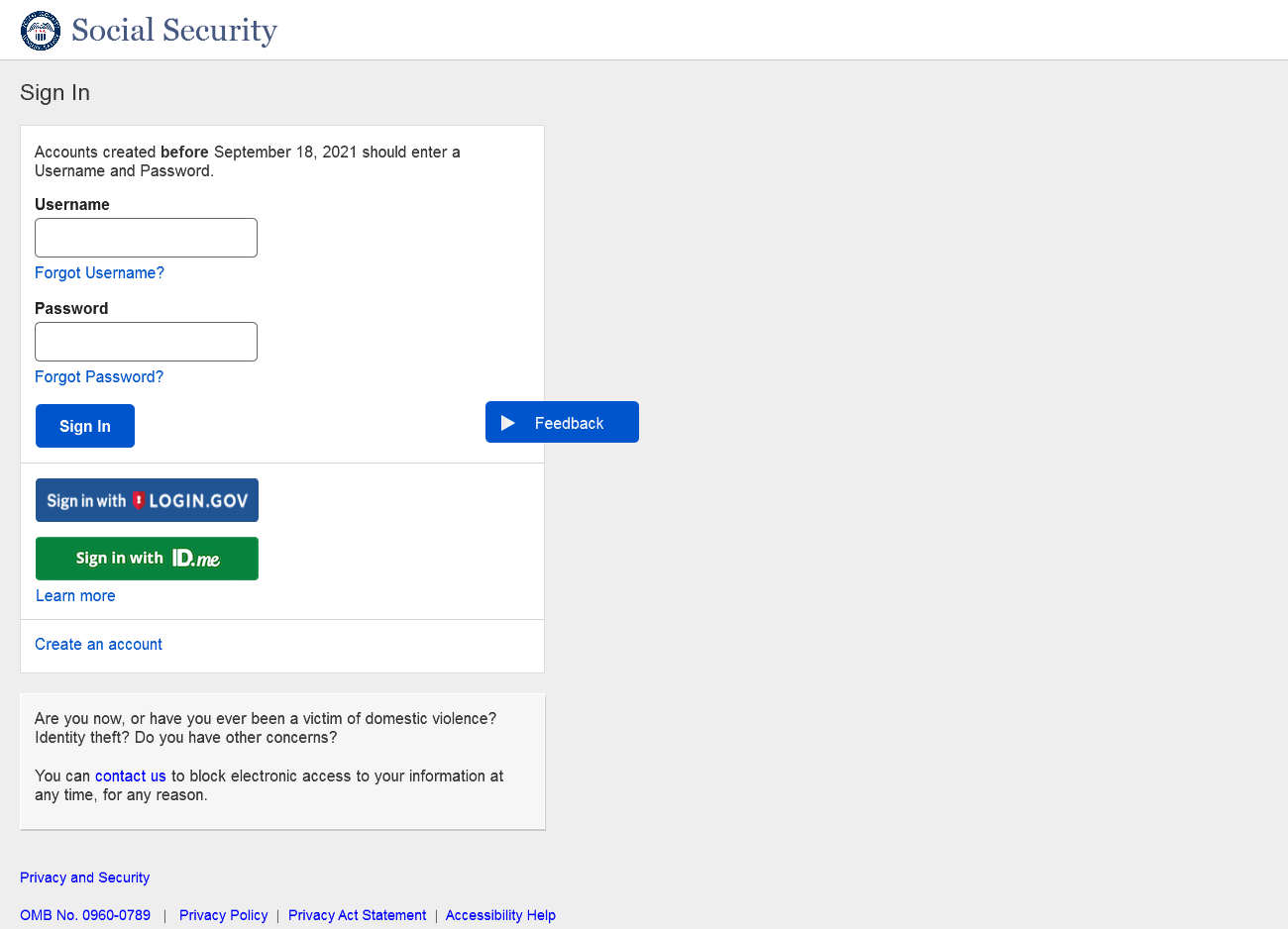Image resolution: width=1288 pixels, height=929 pixels.
Task: Focus the Password input field
Action: point(146,342)
